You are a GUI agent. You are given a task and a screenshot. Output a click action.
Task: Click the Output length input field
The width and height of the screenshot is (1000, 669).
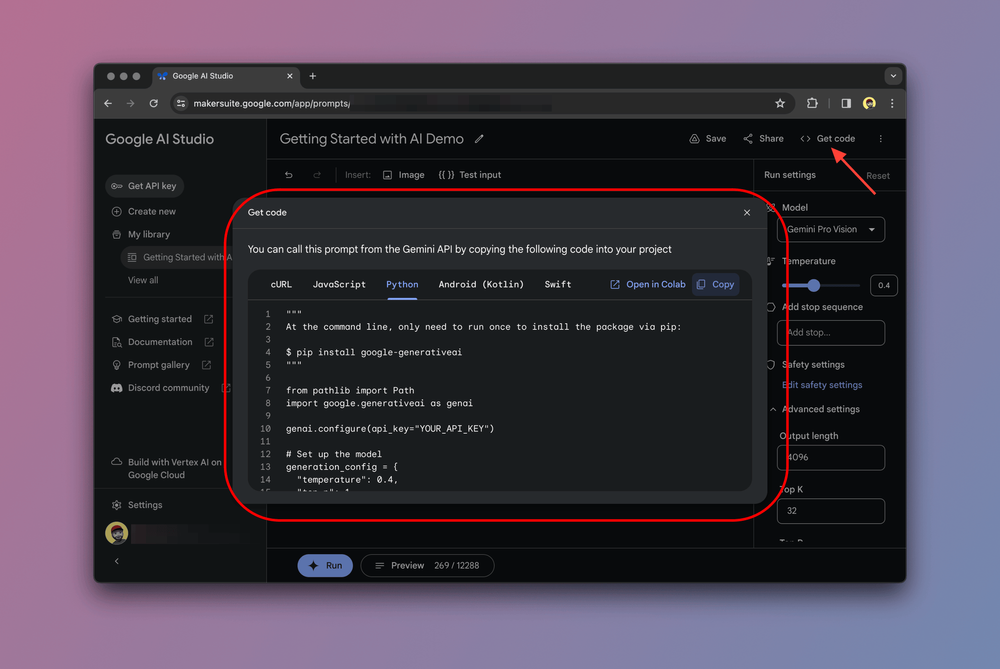pos(831,457)
